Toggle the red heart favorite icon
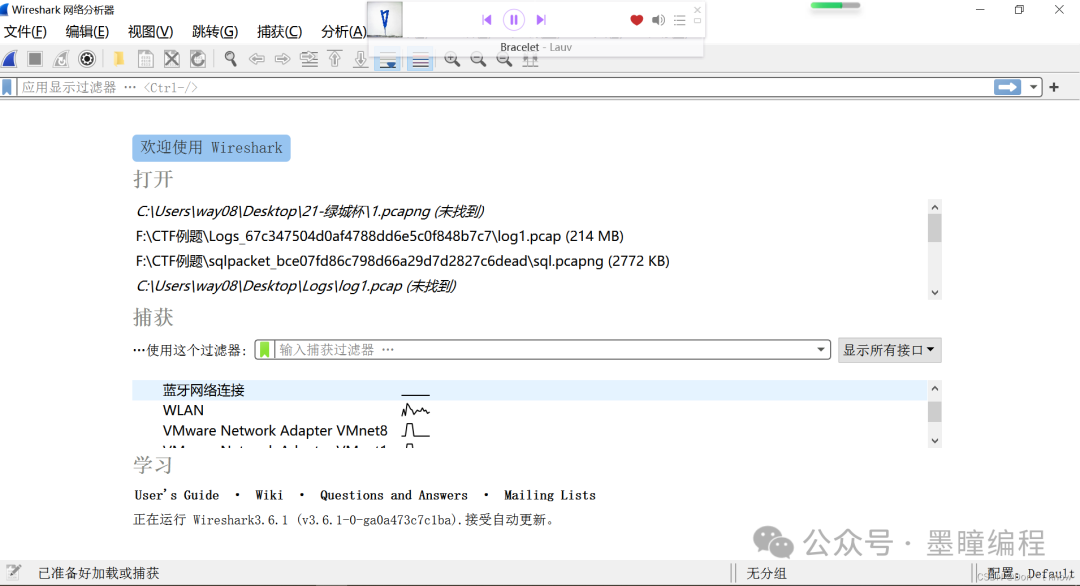This screenshot has height=586, width=1080. pyautogui.click(x=636, y=20)
